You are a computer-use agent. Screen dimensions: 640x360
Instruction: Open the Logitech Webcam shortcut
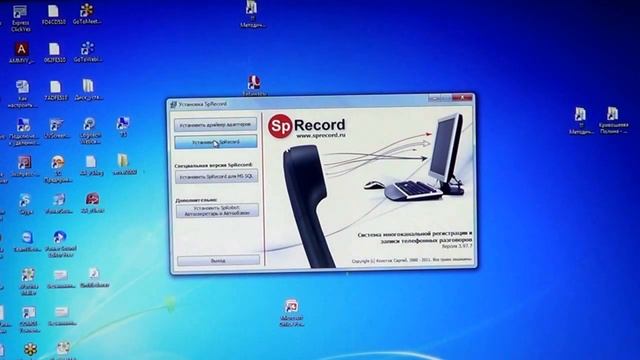click(90, 131)
